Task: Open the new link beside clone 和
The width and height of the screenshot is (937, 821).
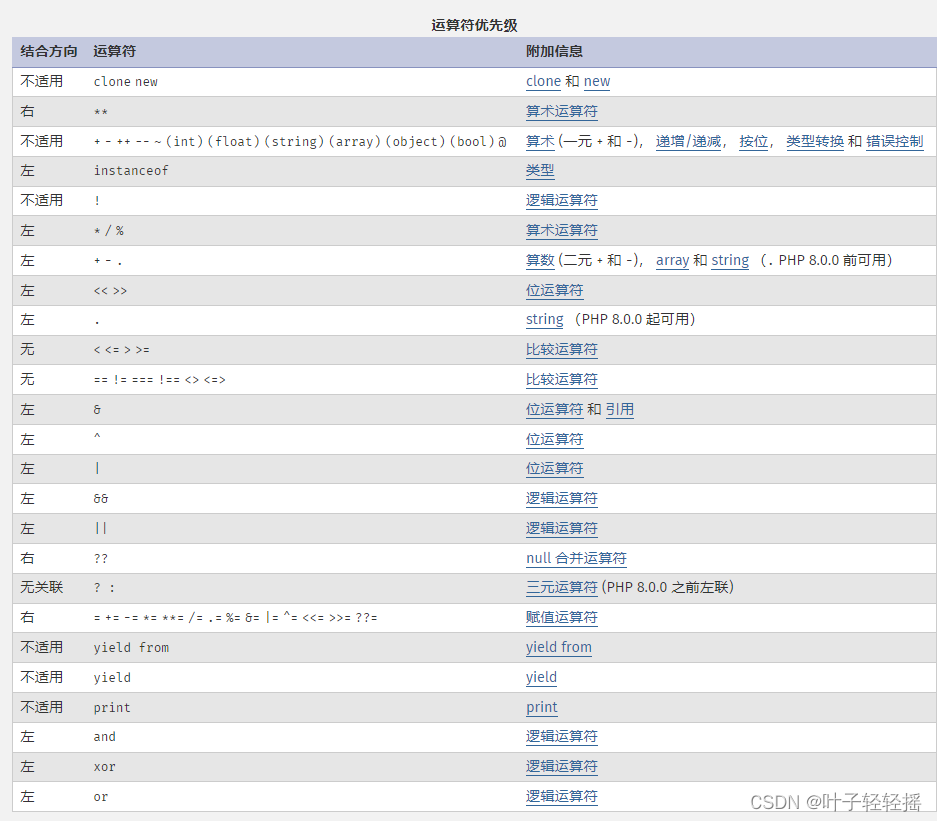Action: click(597, 81)
